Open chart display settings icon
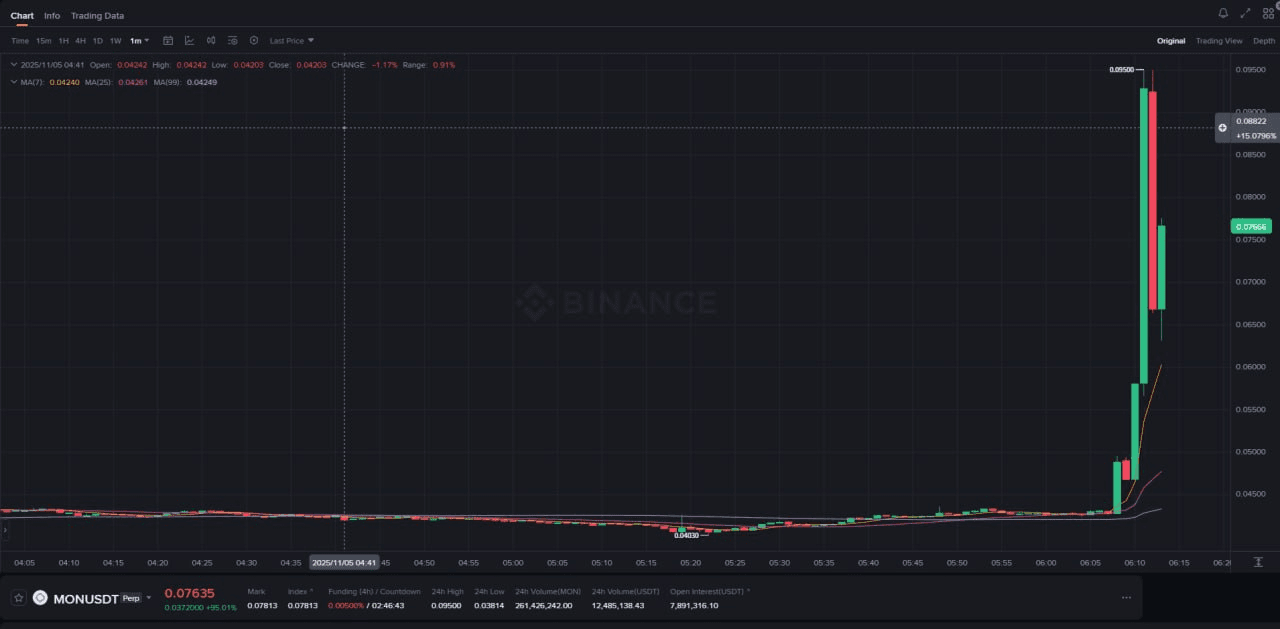1280x629 pixels. tap(232, 41)
